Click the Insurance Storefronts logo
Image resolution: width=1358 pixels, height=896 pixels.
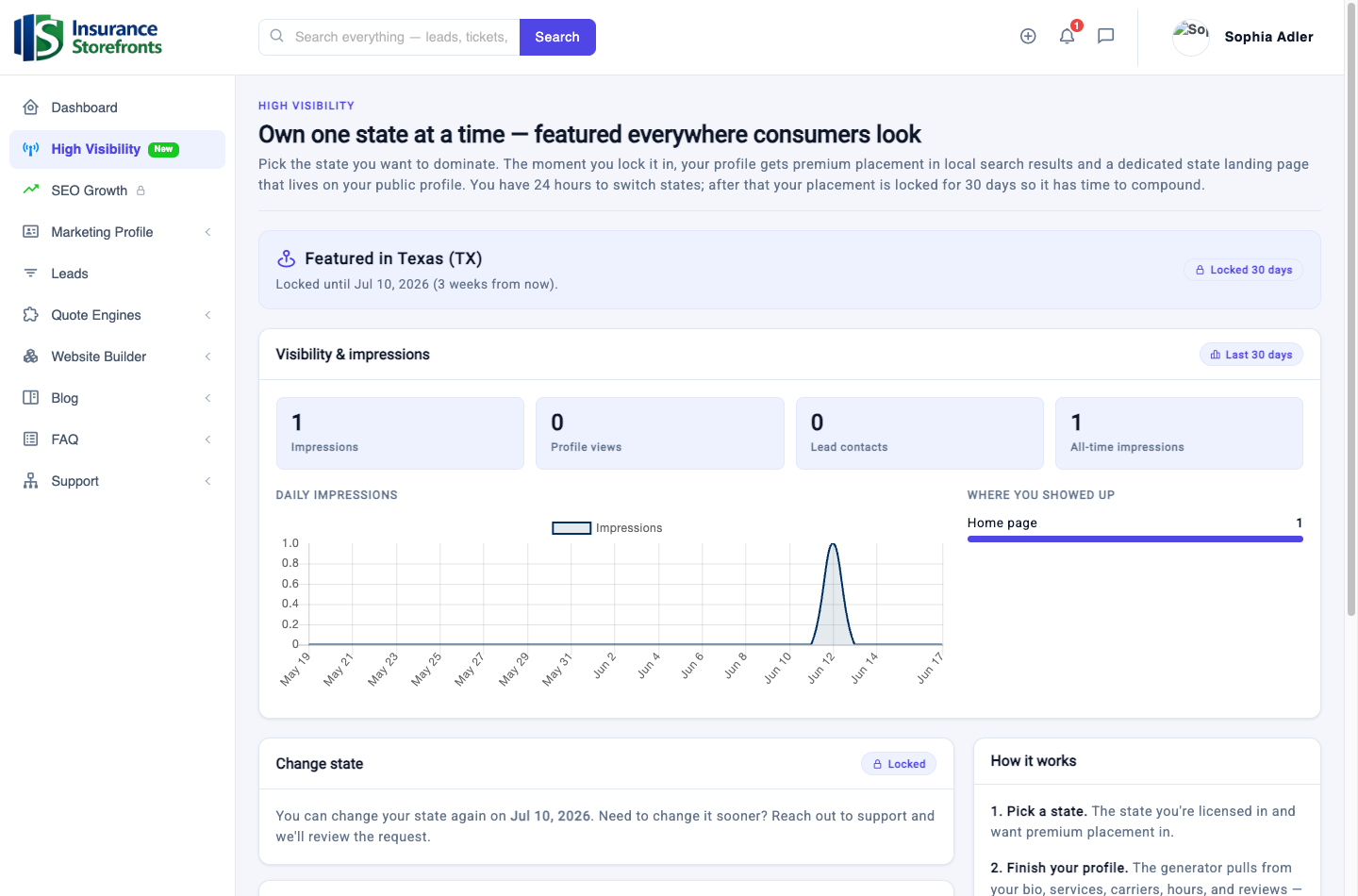(x=88, y=38)
